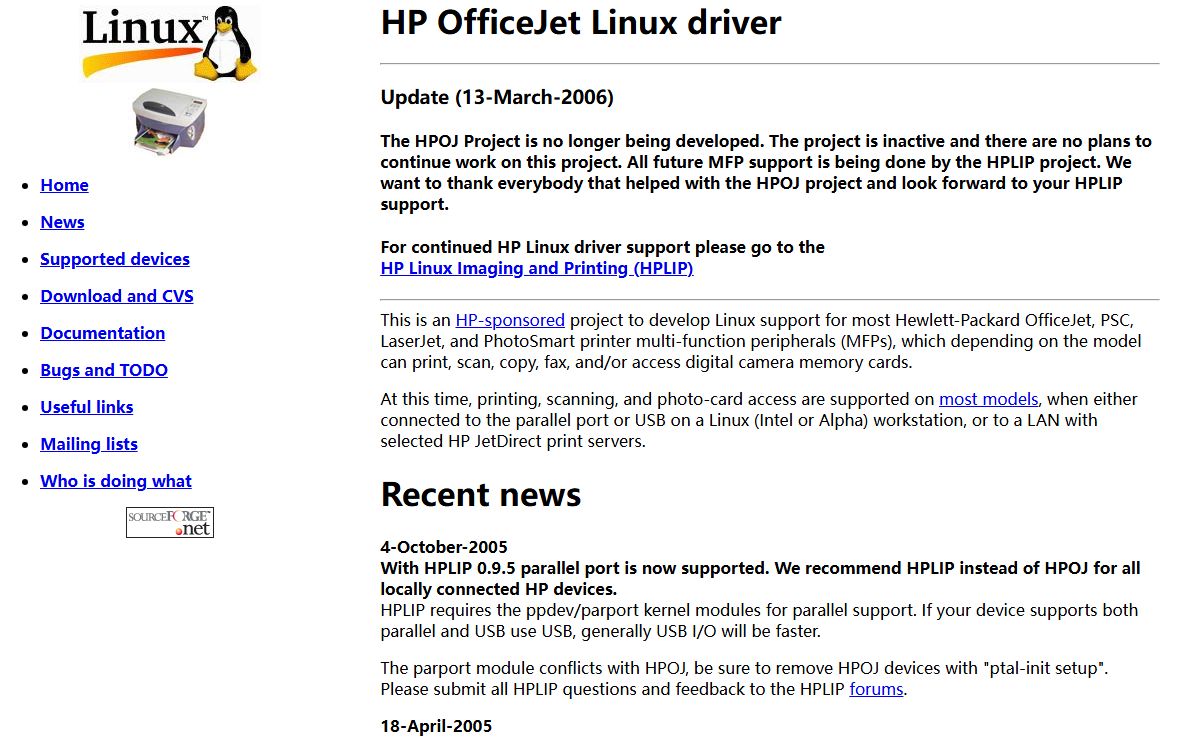Click the Update (13-March-2006) heading
The height and width of the screenshot is (740, 1200).
(x=497, y=97)
